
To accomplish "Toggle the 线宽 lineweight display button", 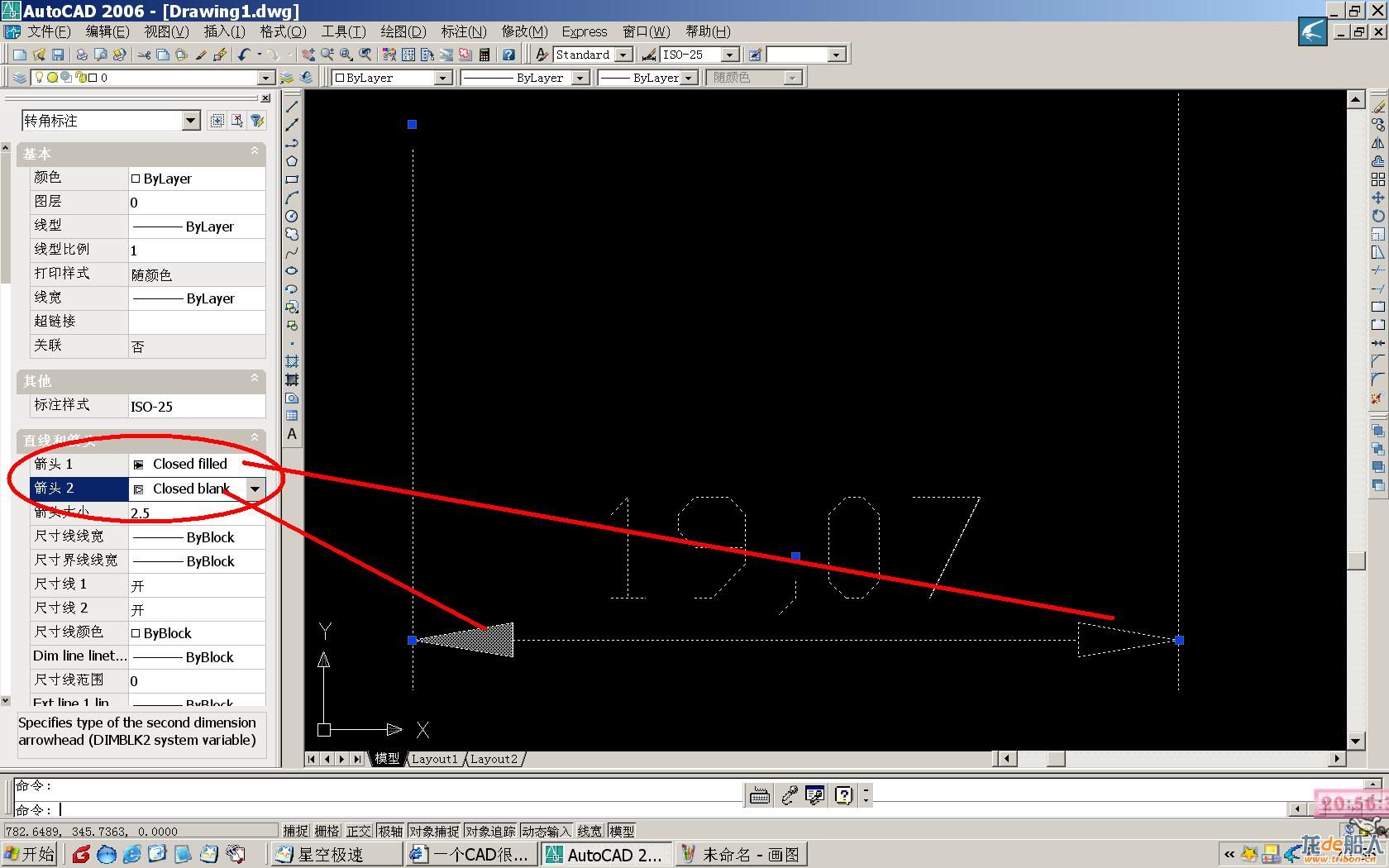I will click(x=589, y=832).
